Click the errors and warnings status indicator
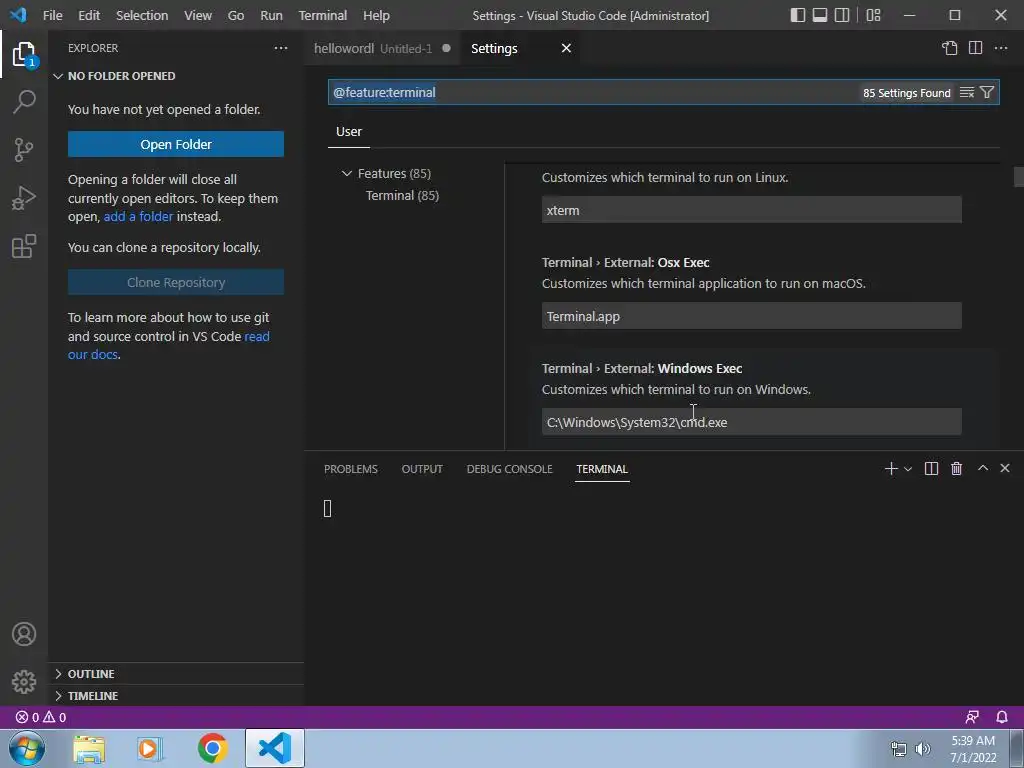1024x768 pixels. click(40, 717)
